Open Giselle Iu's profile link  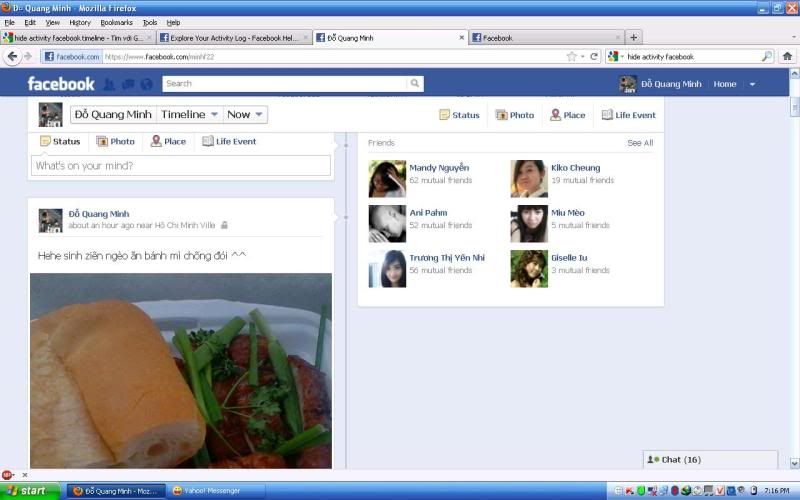tap(569, 257)
